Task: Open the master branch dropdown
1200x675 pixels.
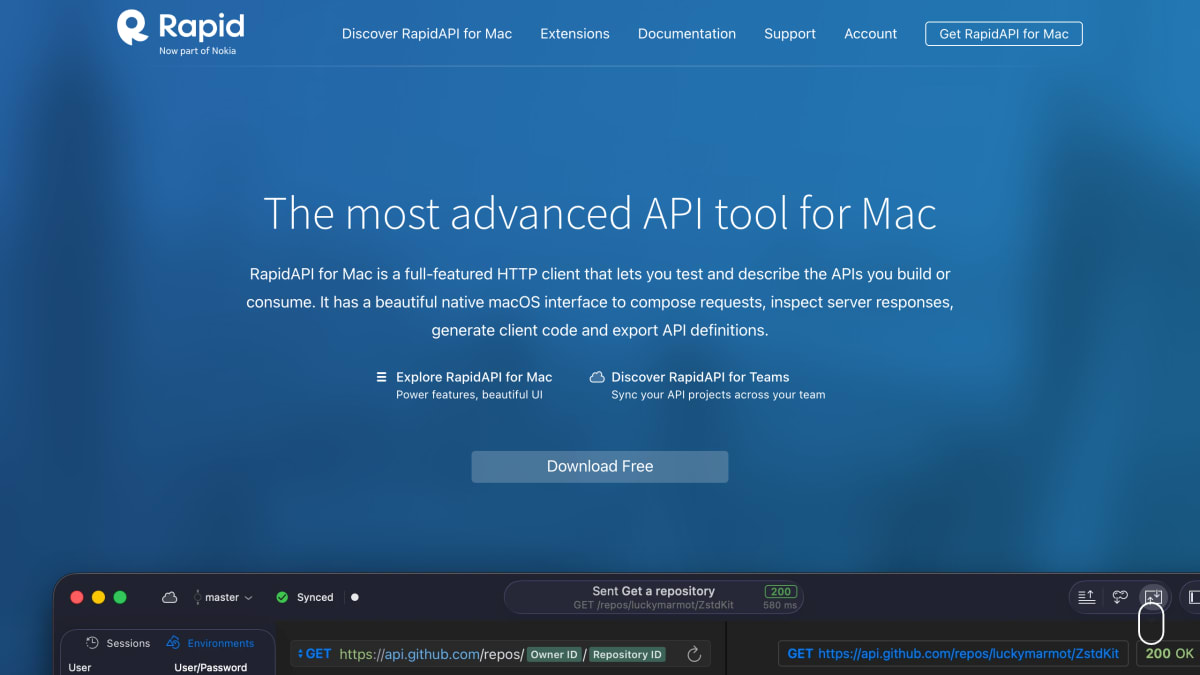Action: [223, 597]
